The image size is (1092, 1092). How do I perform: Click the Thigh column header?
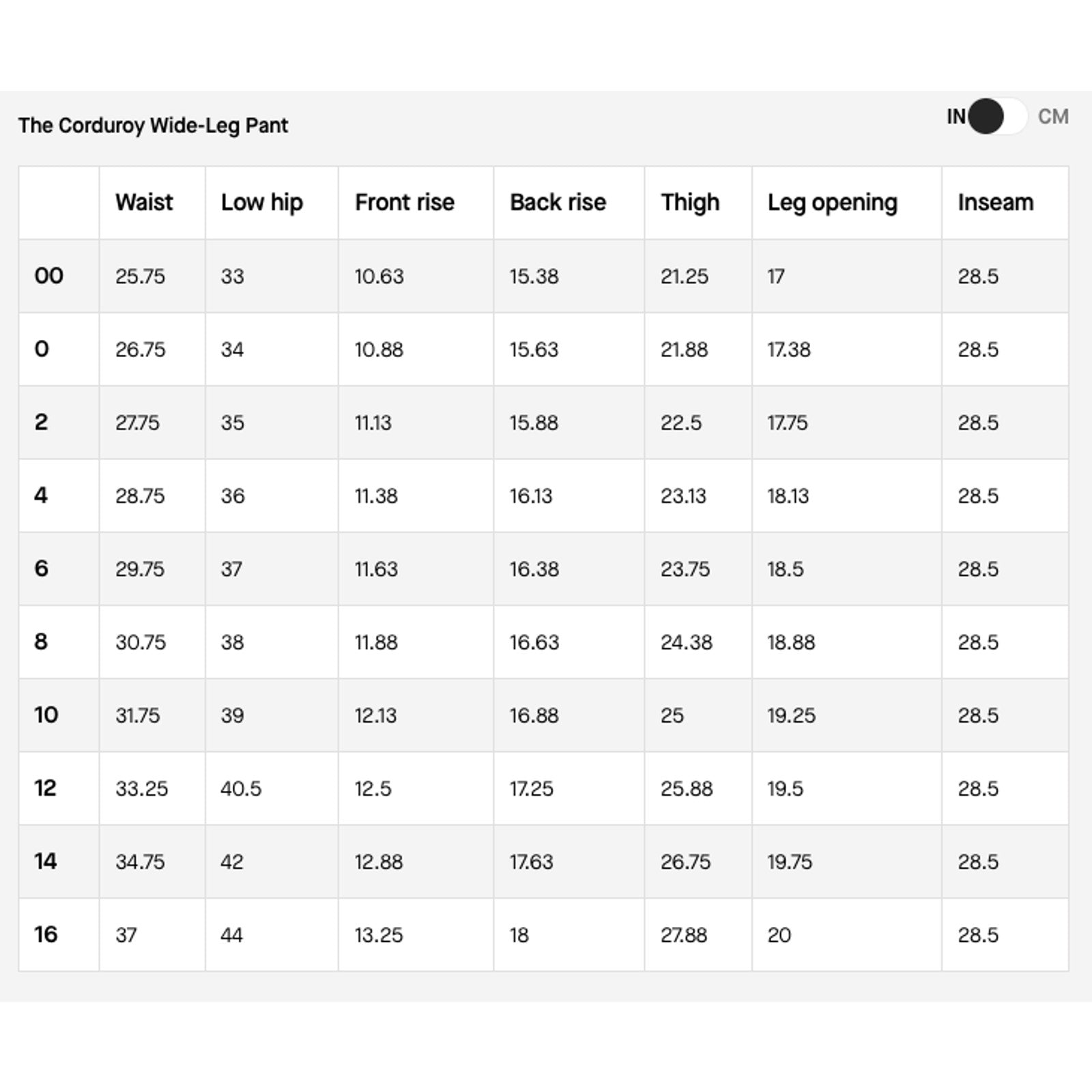tap(690, 203)
